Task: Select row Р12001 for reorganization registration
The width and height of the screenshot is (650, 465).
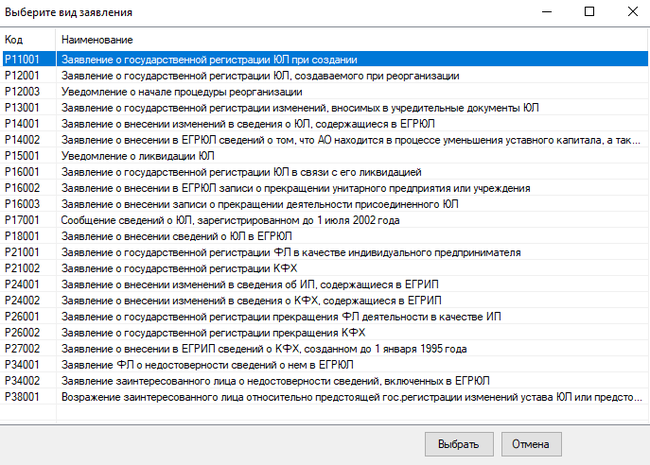Action: tap(260, 76)
